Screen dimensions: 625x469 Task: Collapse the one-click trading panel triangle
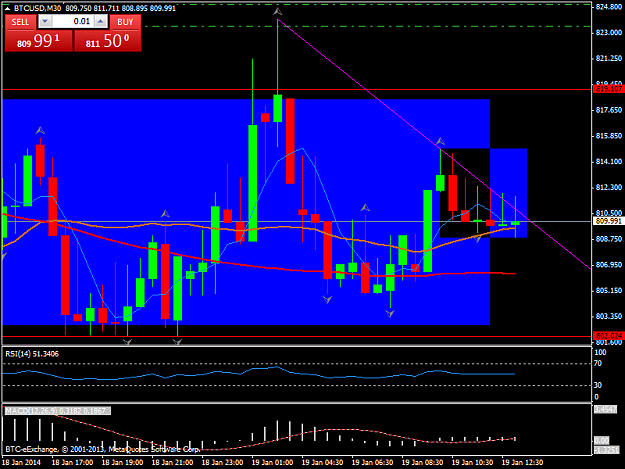[7, 8]
